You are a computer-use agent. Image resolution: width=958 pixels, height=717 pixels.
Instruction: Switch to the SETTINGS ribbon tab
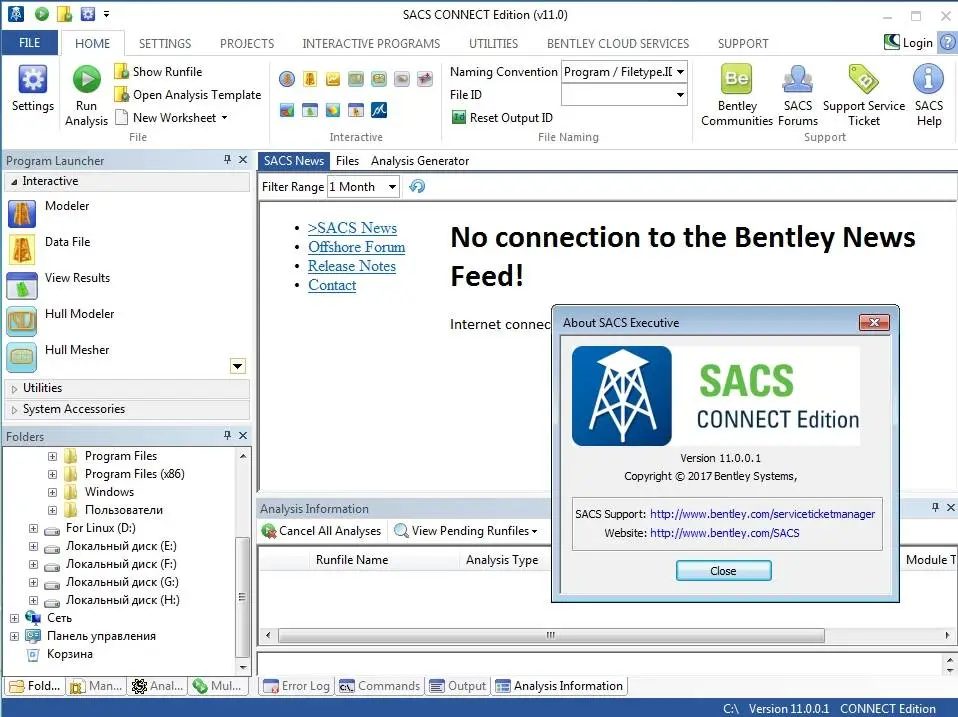click(165, 43)
